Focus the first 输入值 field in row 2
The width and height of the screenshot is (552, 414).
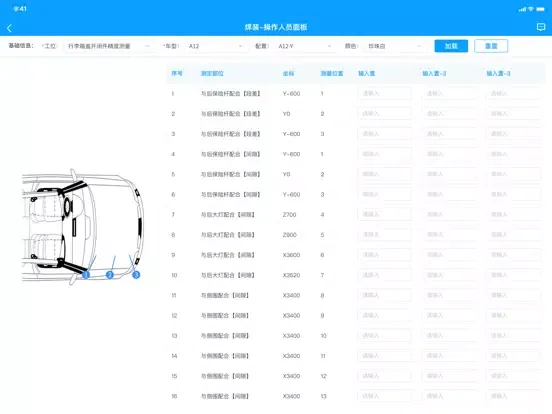[x=384, y=114]
